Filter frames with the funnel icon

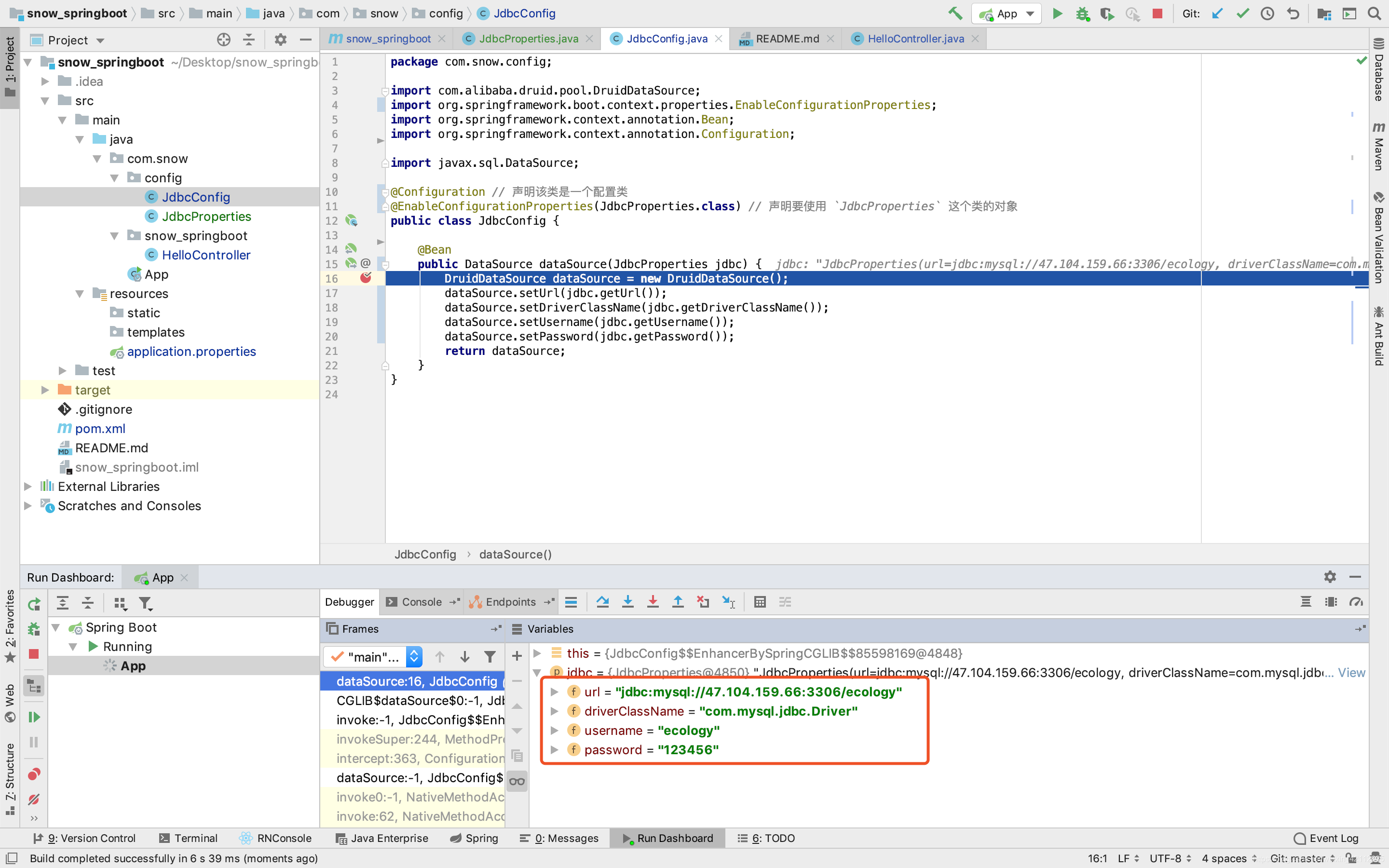click(490, 656)
